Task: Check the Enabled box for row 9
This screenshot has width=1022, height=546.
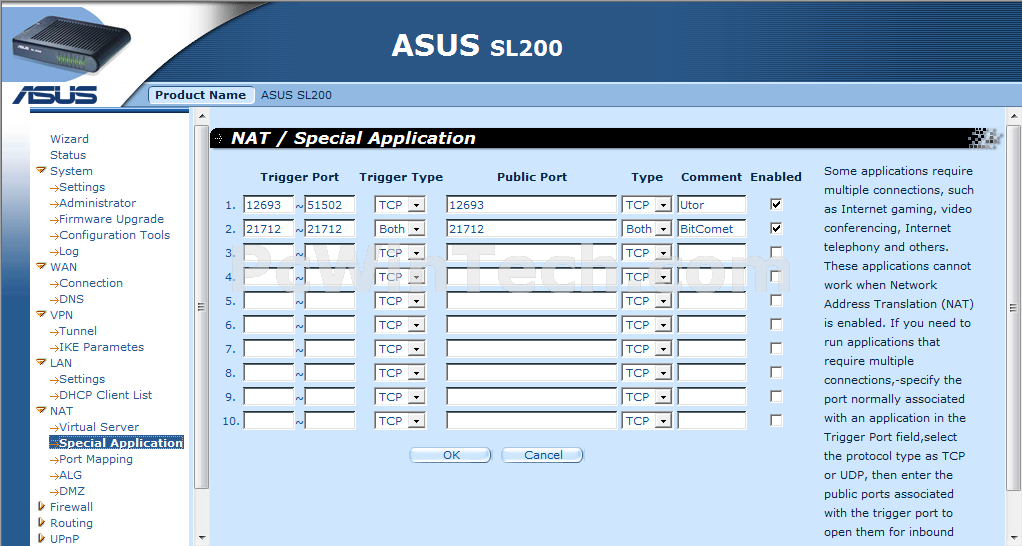Action: 776,396
